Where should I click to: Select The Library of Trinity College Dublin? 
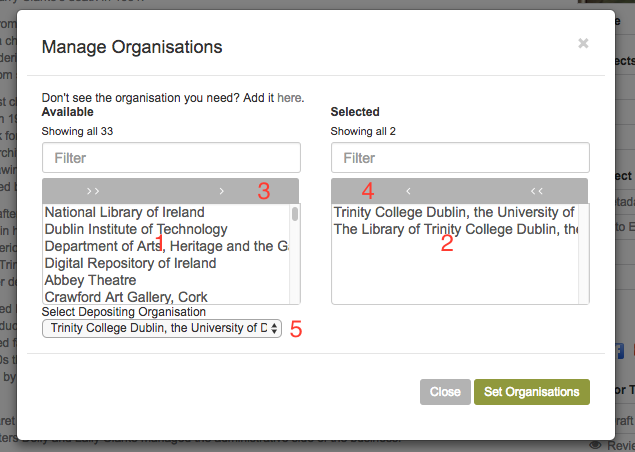pyautogui.click(x=455, y=229)
